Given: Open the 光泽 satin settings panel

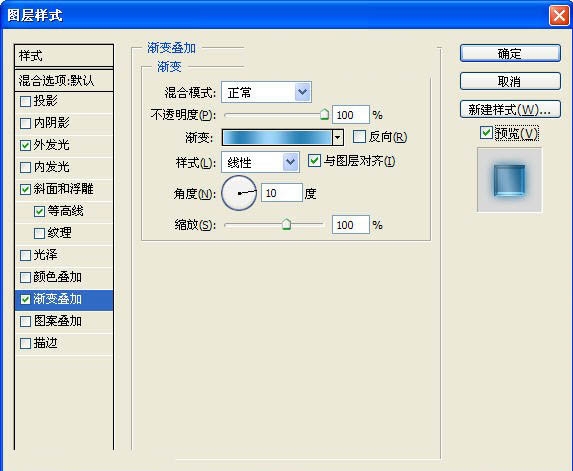Looking at the screenshot, I should (46, 255).
